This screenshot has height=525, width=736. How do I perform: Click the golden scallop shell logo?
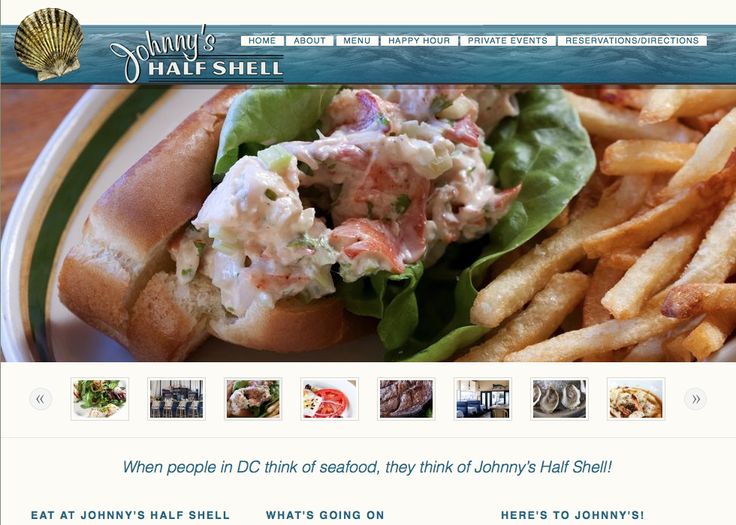(x=49, y=44)
